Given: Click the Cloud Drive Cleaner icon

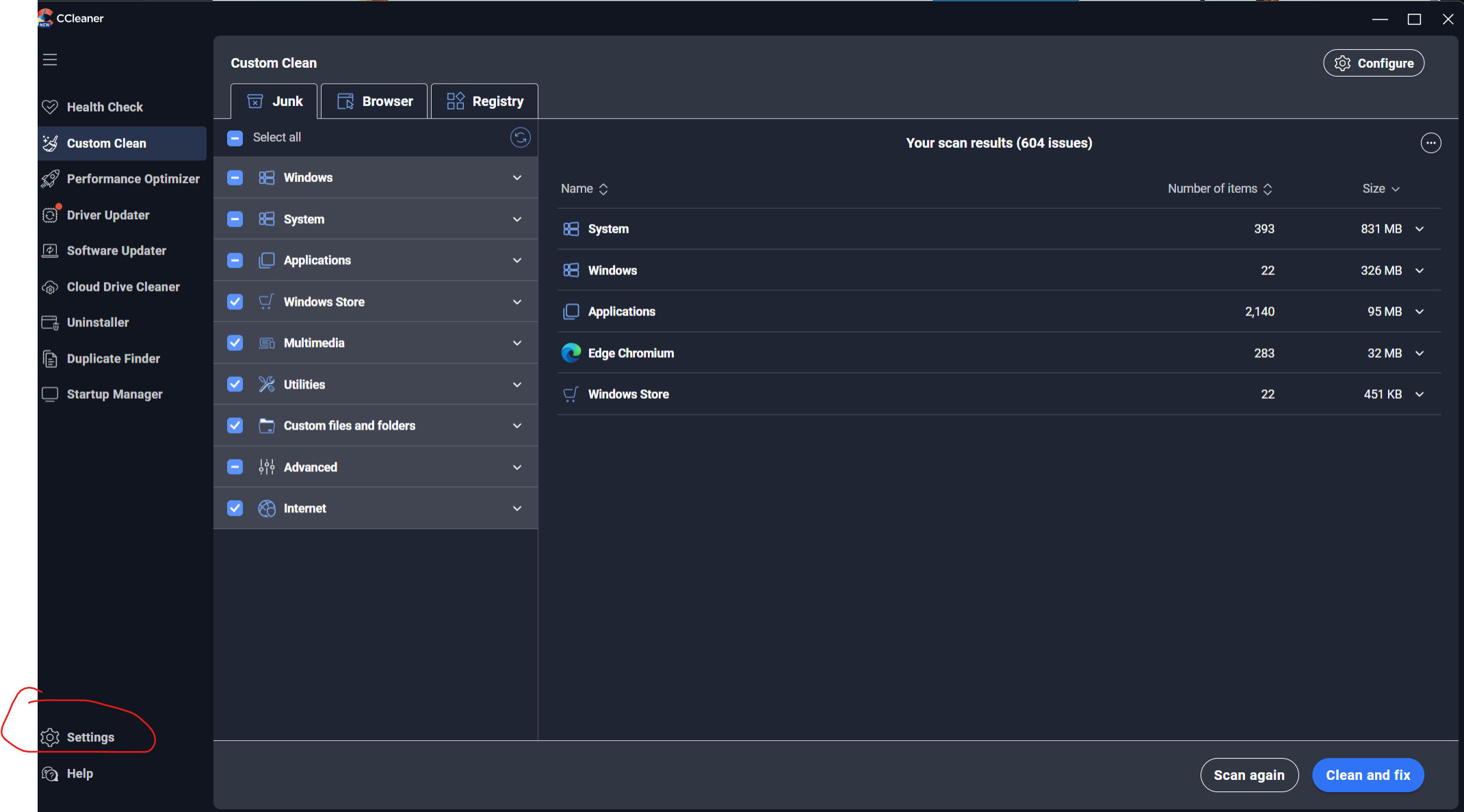Looking at the screenshot, I should 50,287.
